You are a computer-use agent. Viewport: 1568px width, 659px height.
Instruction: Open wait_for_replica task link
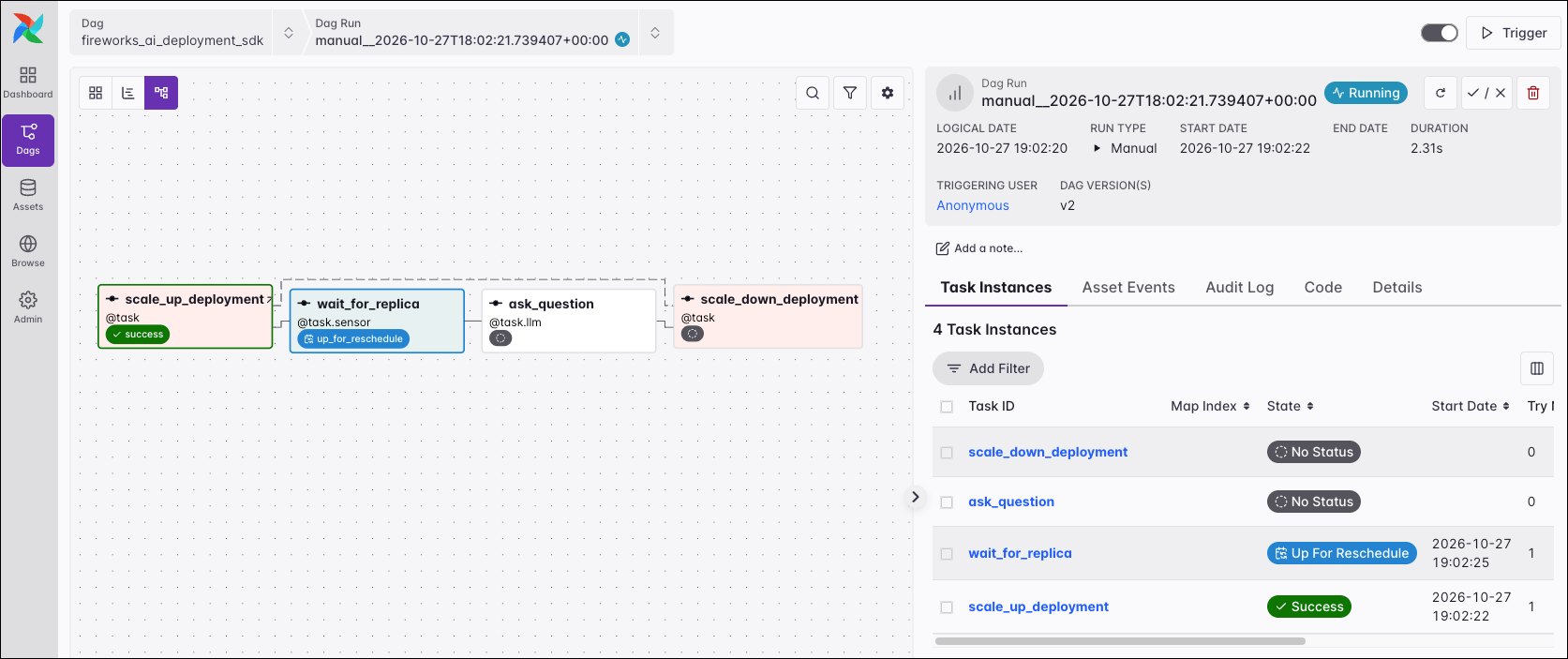(x=1020, y=553)
